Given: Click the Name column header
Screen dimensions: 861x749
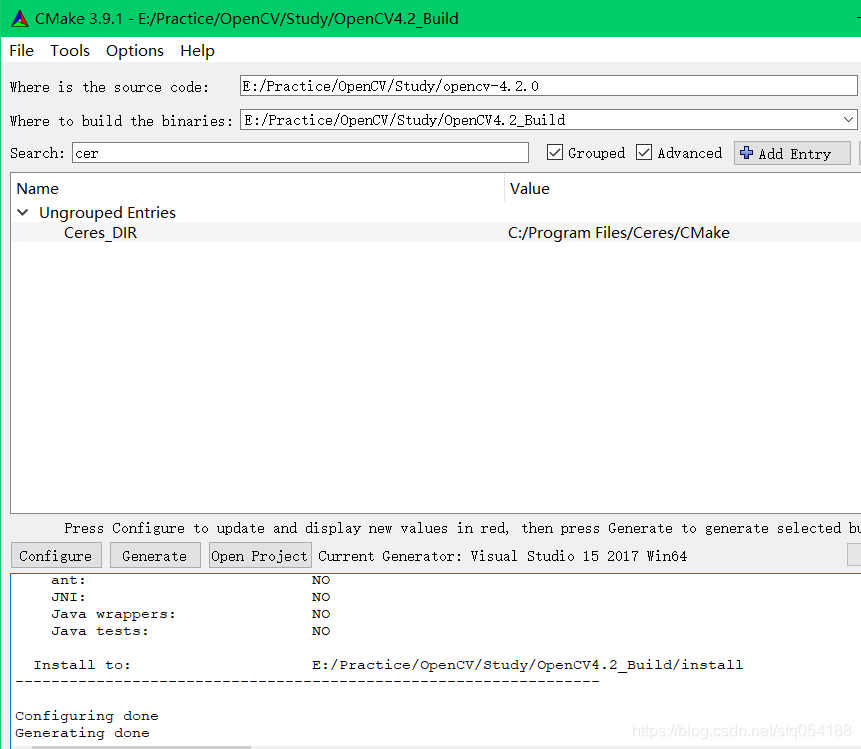Looking at the screenshot, I should point(37,188).
